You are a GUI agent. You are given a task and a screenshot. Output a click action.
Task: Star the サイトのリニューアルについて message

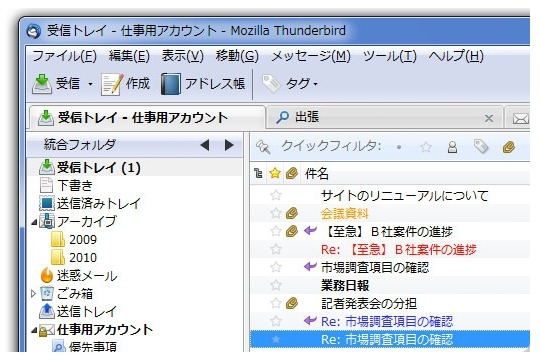(276, 195)
